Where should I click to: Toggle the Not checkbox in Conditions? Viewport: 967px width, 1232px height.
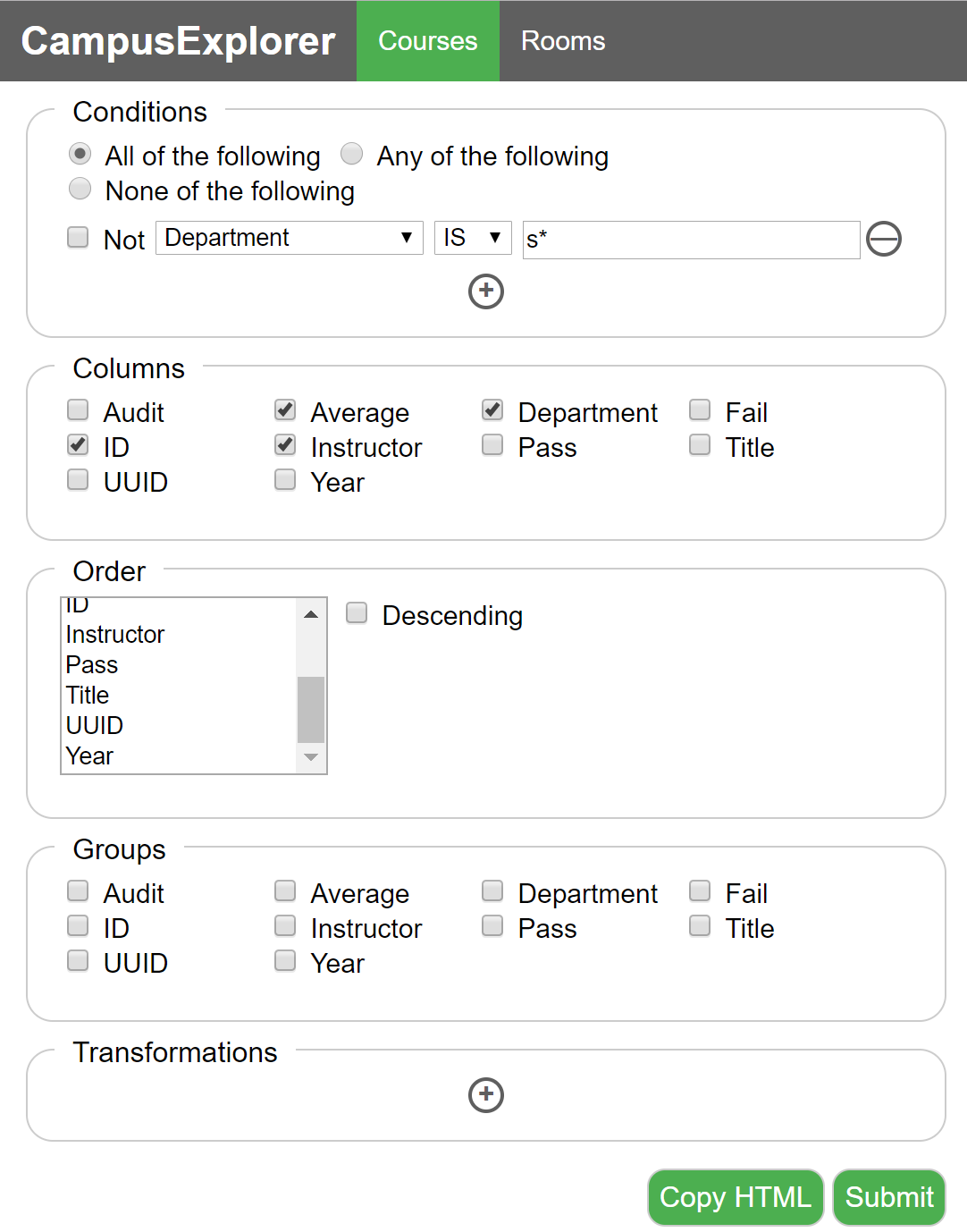tap(79, 237)
